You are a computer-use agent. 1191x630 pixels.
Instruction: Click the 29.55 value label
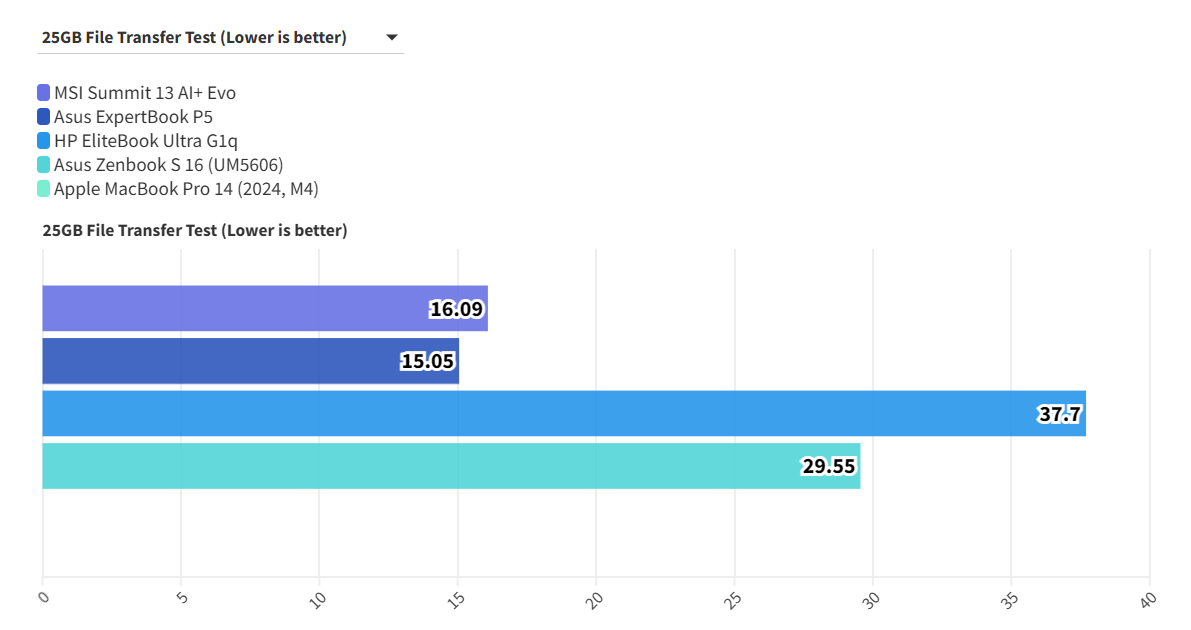click(x=829, y=466)
